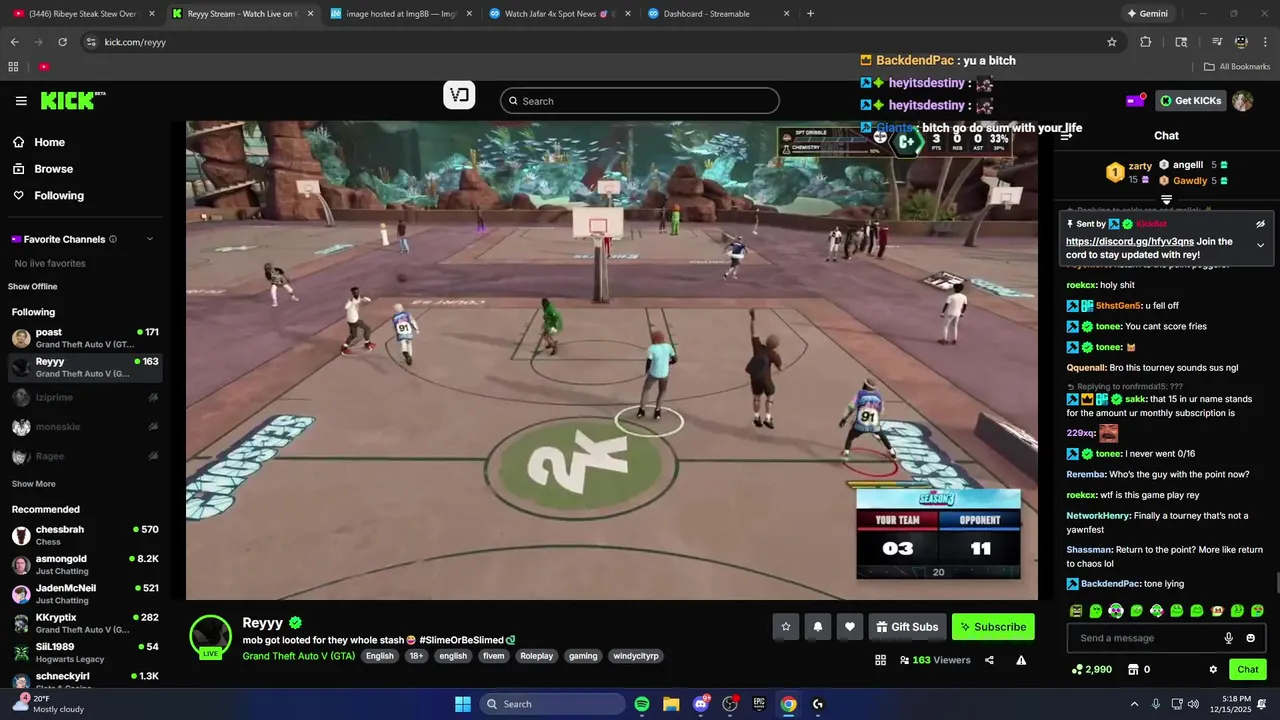Click Reyyy's live avatar below stream
The image size is (1280, 720).
click(x=210, y=637)
